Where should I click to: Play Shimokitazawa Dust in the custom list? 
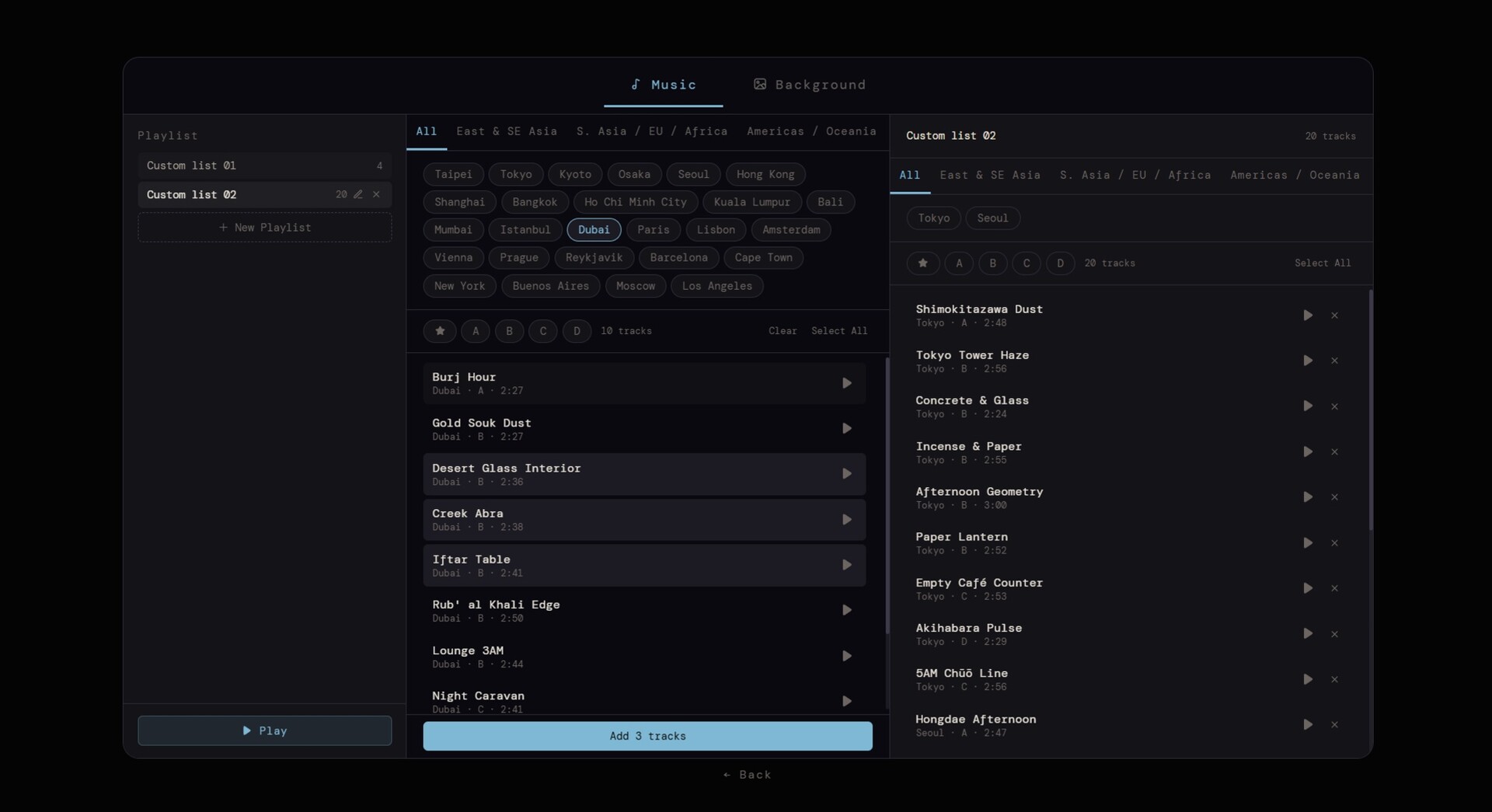click(1308, 315)
